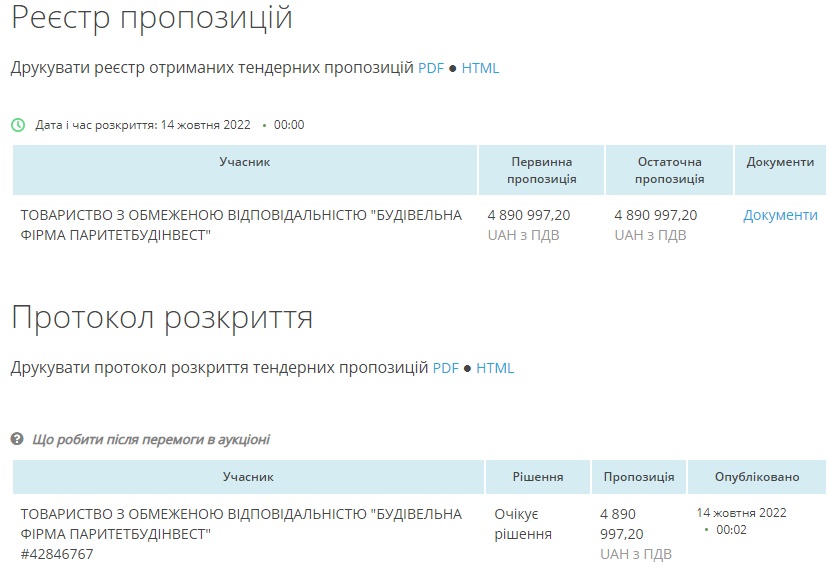The height and width of the screenshot is (579, 829).
Task: Open HTML of the disclosure protocol
Action: pos(495,368)
